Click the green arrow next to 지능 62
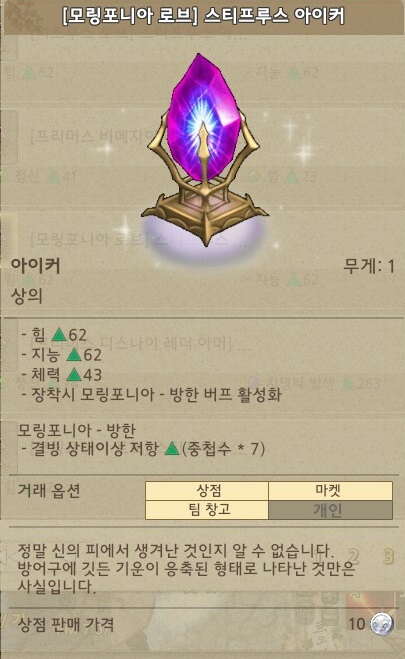The width and height of the screenshot is (405, 659). pos(74,354)
